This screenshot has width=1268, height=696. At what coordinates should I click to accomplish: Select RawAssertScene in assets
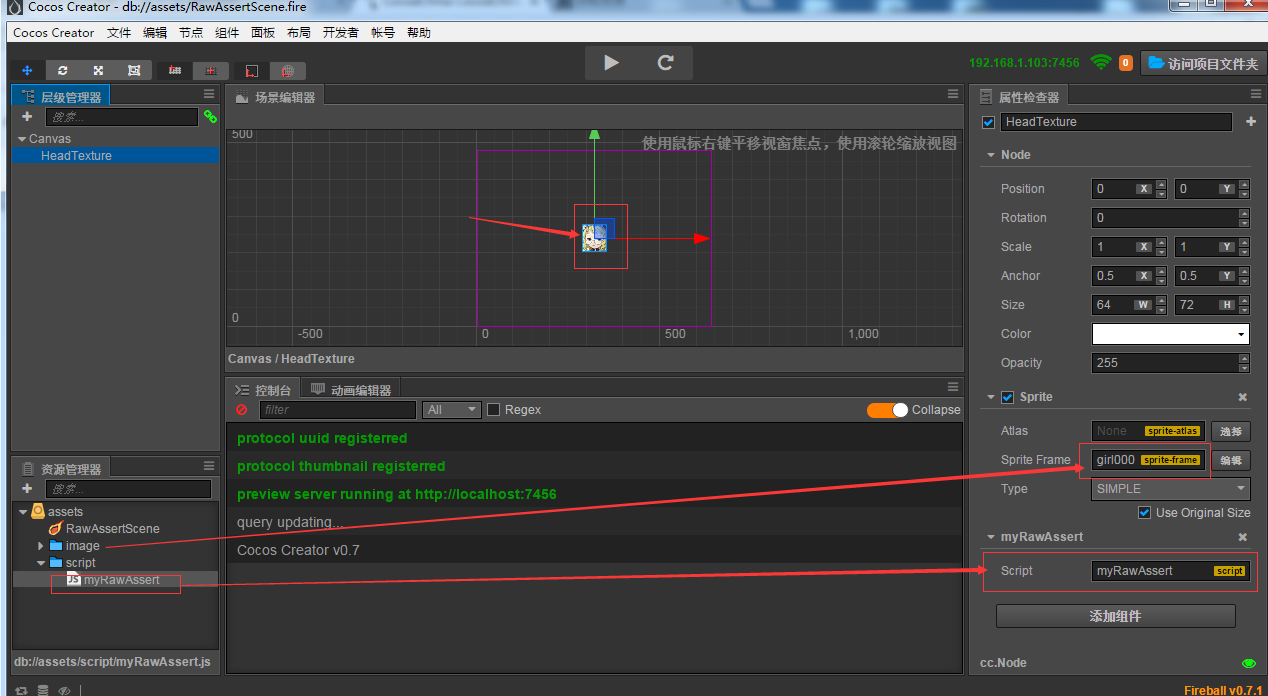[112, 529]
